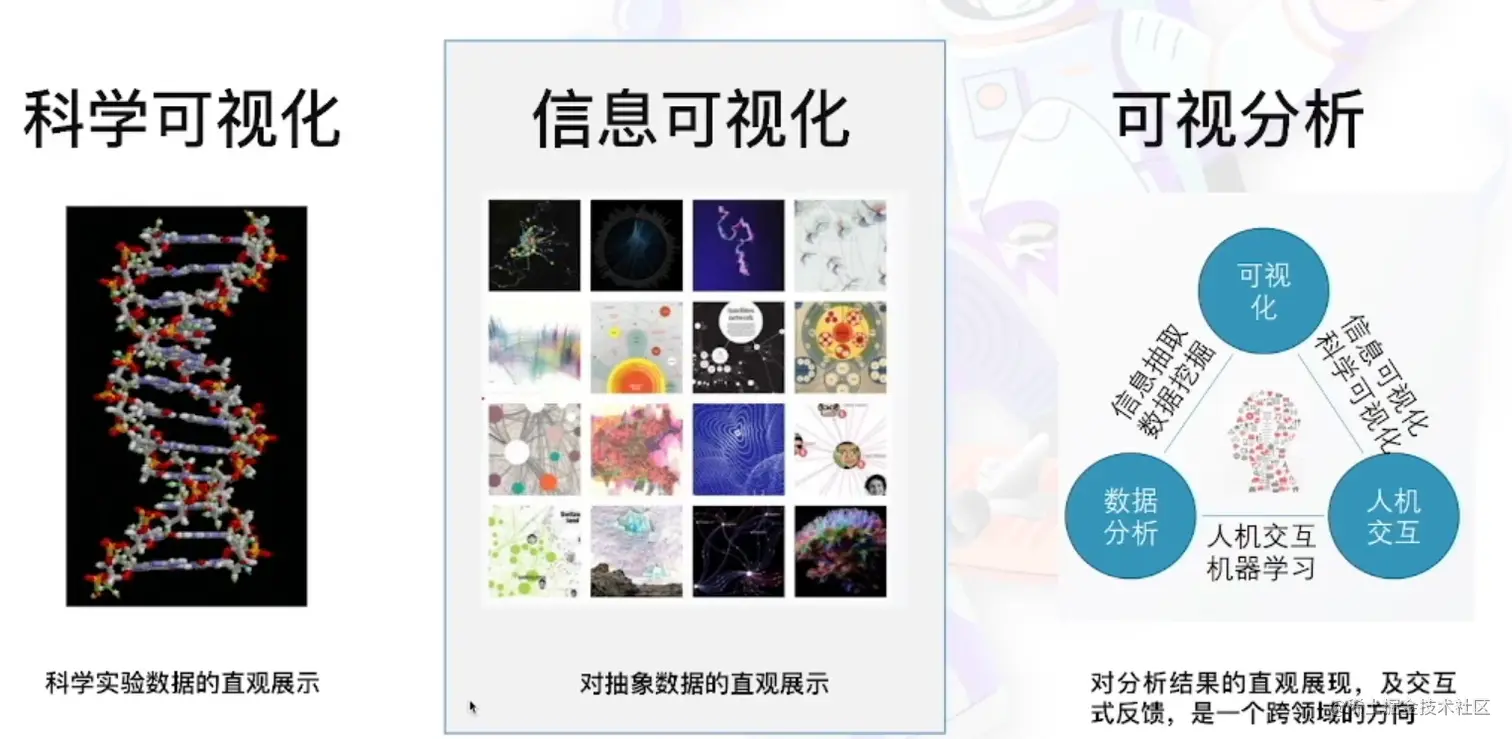Open the purple lightning-shaped thumbnail in top row
Image resolution: width=1512 pixels, height=739 pixels.
click(x=739, y=245)
